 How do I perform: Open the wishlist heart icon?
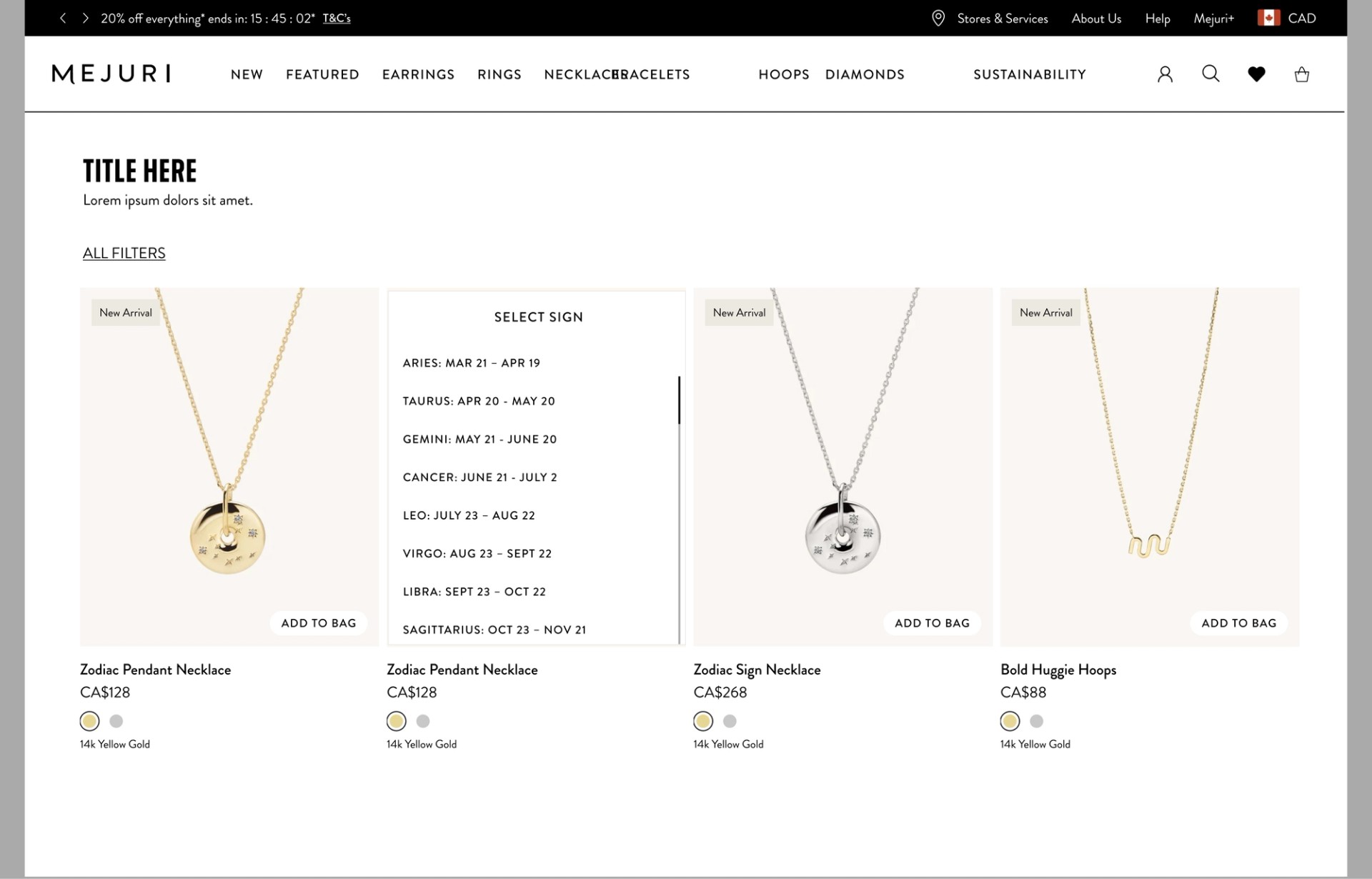point(1256,74)
